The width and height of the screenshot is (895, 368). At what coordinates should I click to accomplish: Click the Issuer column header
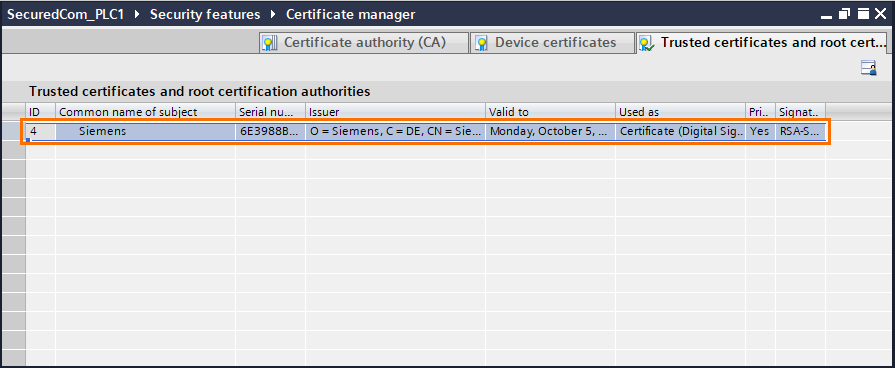[x=396, y=112]
